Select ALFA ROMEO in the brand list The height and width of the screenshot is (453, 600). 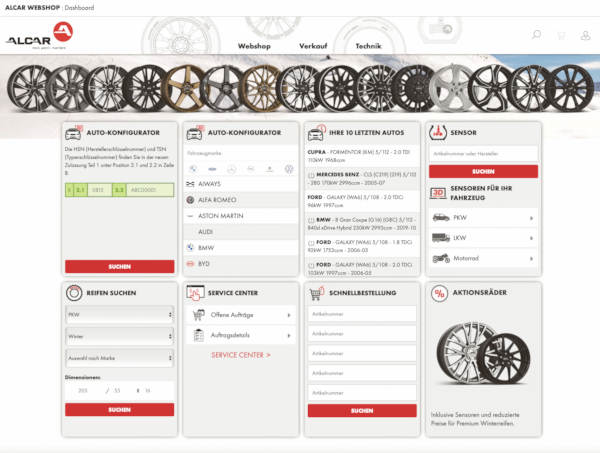click(x=241, y=200)
